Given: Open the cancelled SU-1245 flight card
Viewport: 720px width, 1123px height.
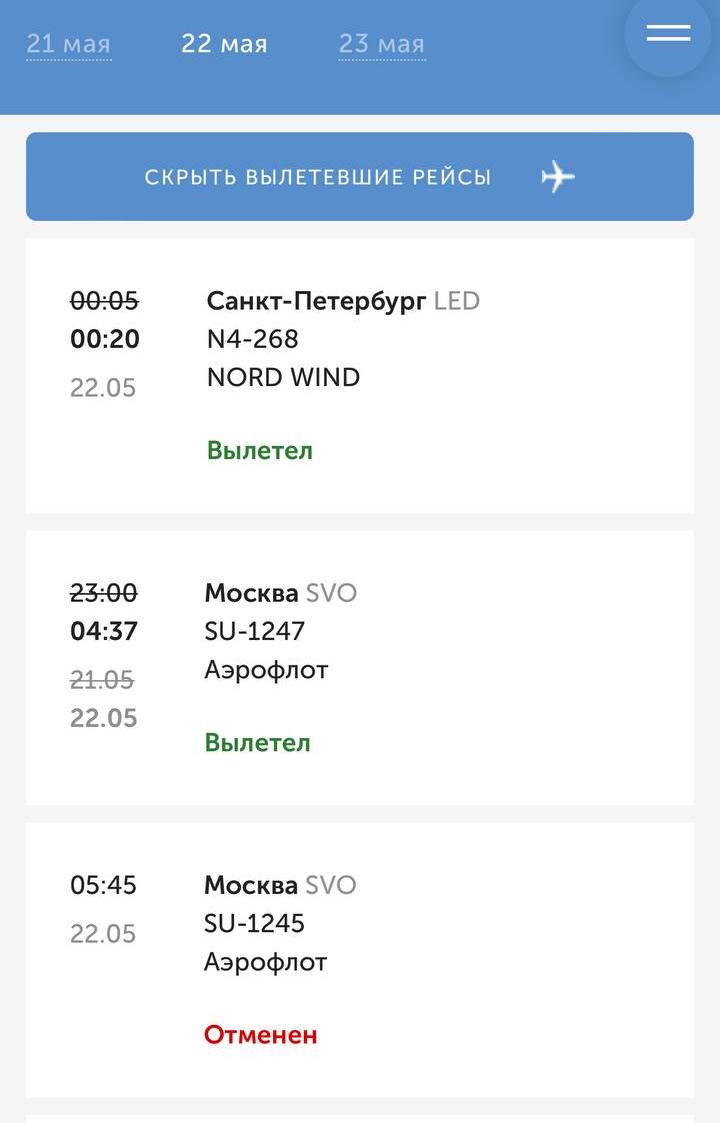Looking at the screenshot, I should pyautogui.click(x=360, y=960).
